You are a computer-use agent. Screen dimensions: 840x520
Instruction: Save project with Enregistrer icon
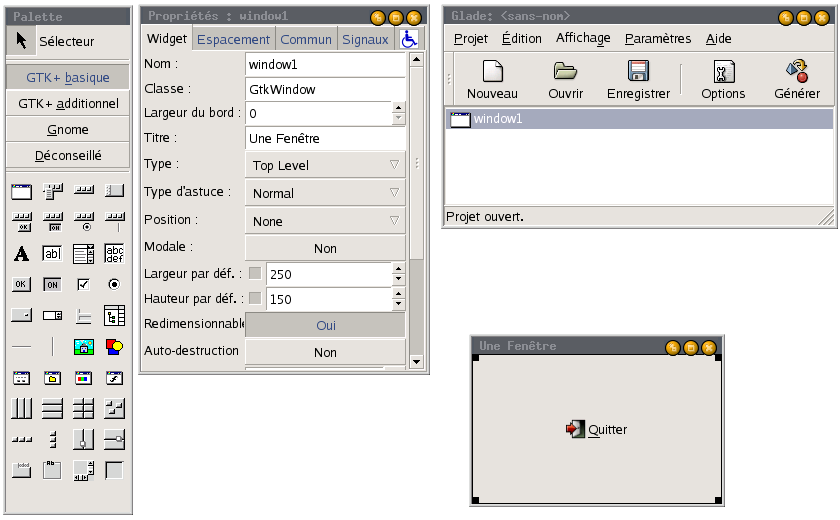638,71
